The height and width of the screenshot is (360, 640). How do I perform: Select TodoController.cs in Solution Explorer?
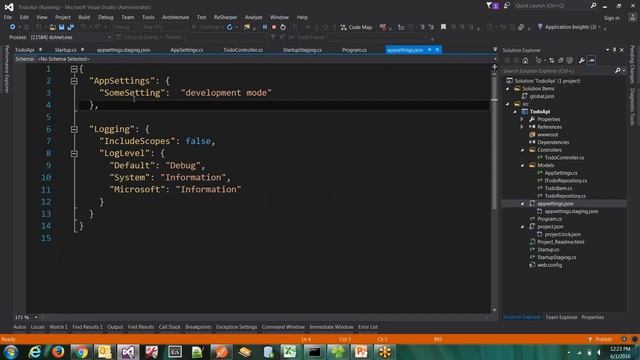pyautogui.click(x=564, y=158)
